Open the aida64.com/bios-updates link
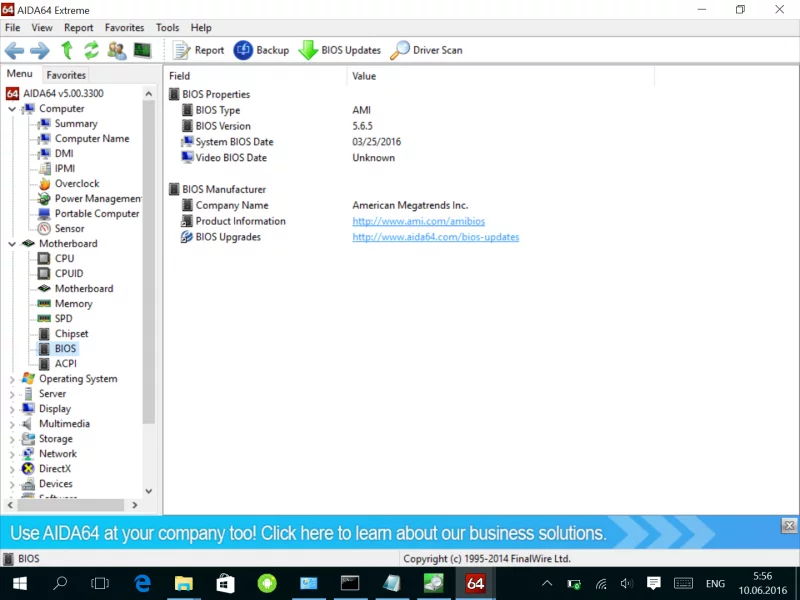Image resolution: width=800 pixels, height=600 pixels. pos(435,237)
